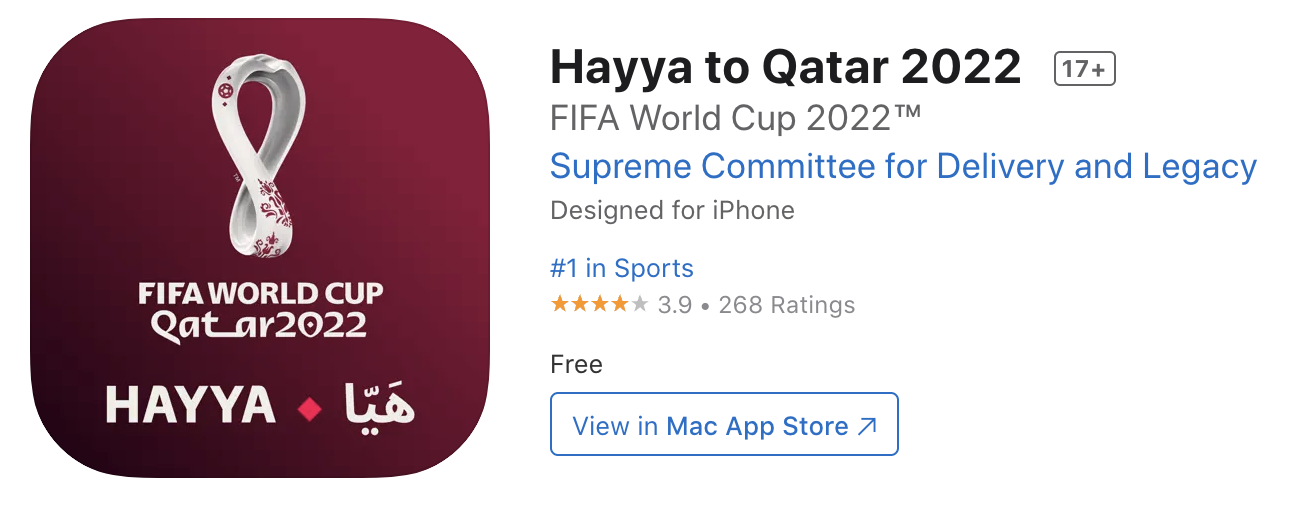Screen dimensions: 1306x518
Task: Click the Qatar2022 lettering in icon
Action: click(259, 326)
